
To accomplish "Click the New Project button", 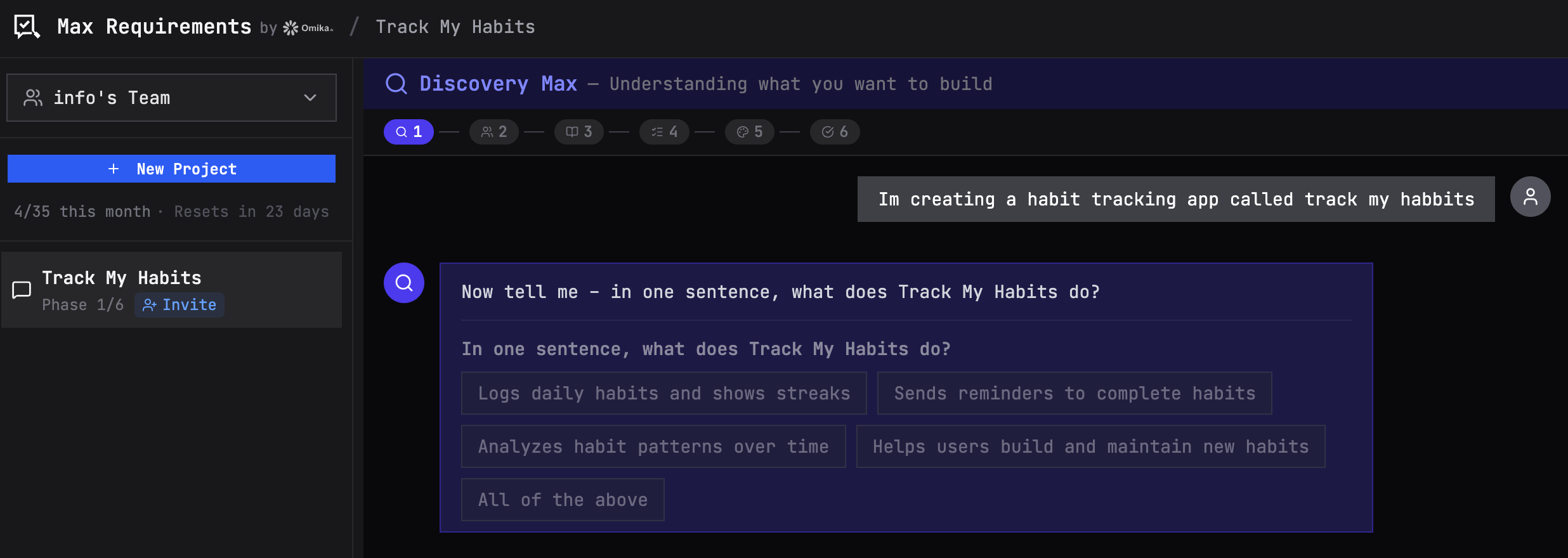I will tap(171, 168).
